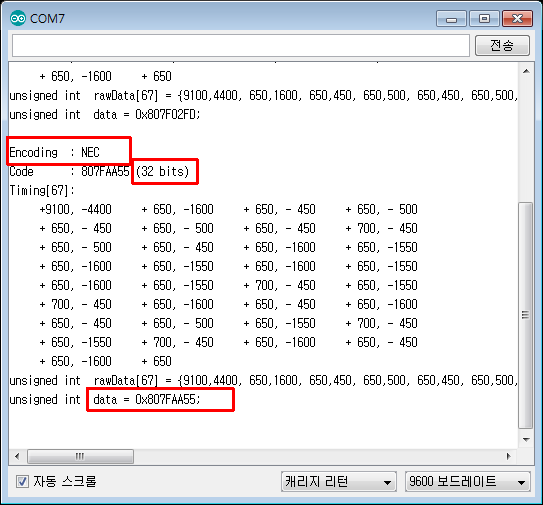The height and width of the screenshot is (505, 543).
Task: Toggle the 자동 스크롤 autoscroll checkbox
Action: pyautogui.click(x=22, y=481)
